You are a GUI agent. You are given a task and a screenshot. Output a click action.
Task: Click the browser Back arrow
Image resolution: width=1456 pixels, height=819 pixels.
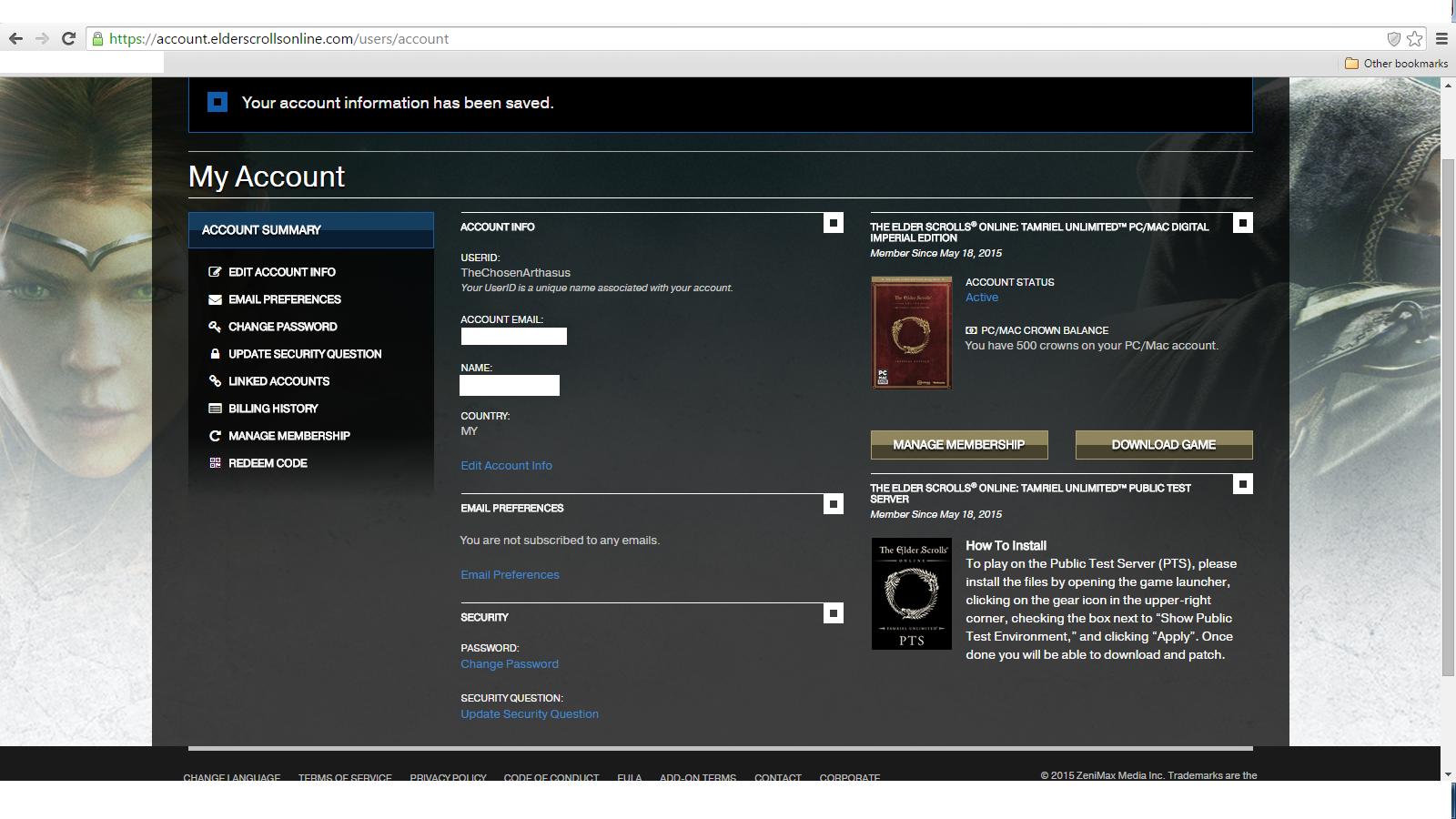(15, 38)
